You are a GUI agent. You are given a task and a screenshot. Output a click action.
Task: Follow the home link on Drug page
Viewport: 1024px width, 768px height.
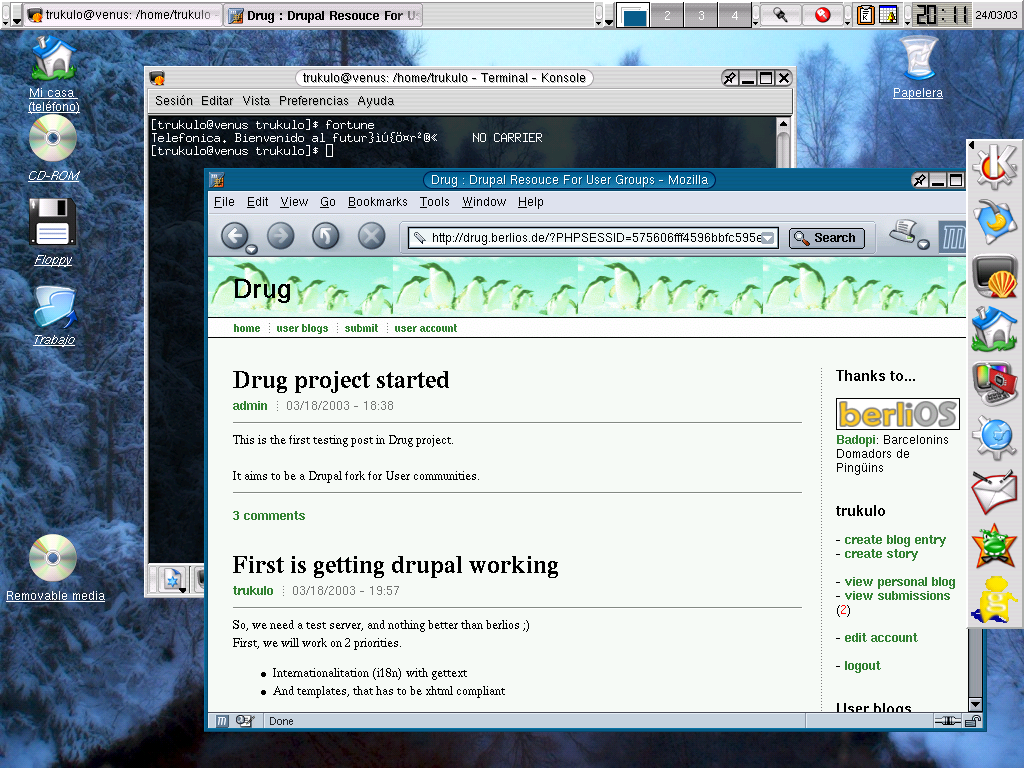coord(247,328)
